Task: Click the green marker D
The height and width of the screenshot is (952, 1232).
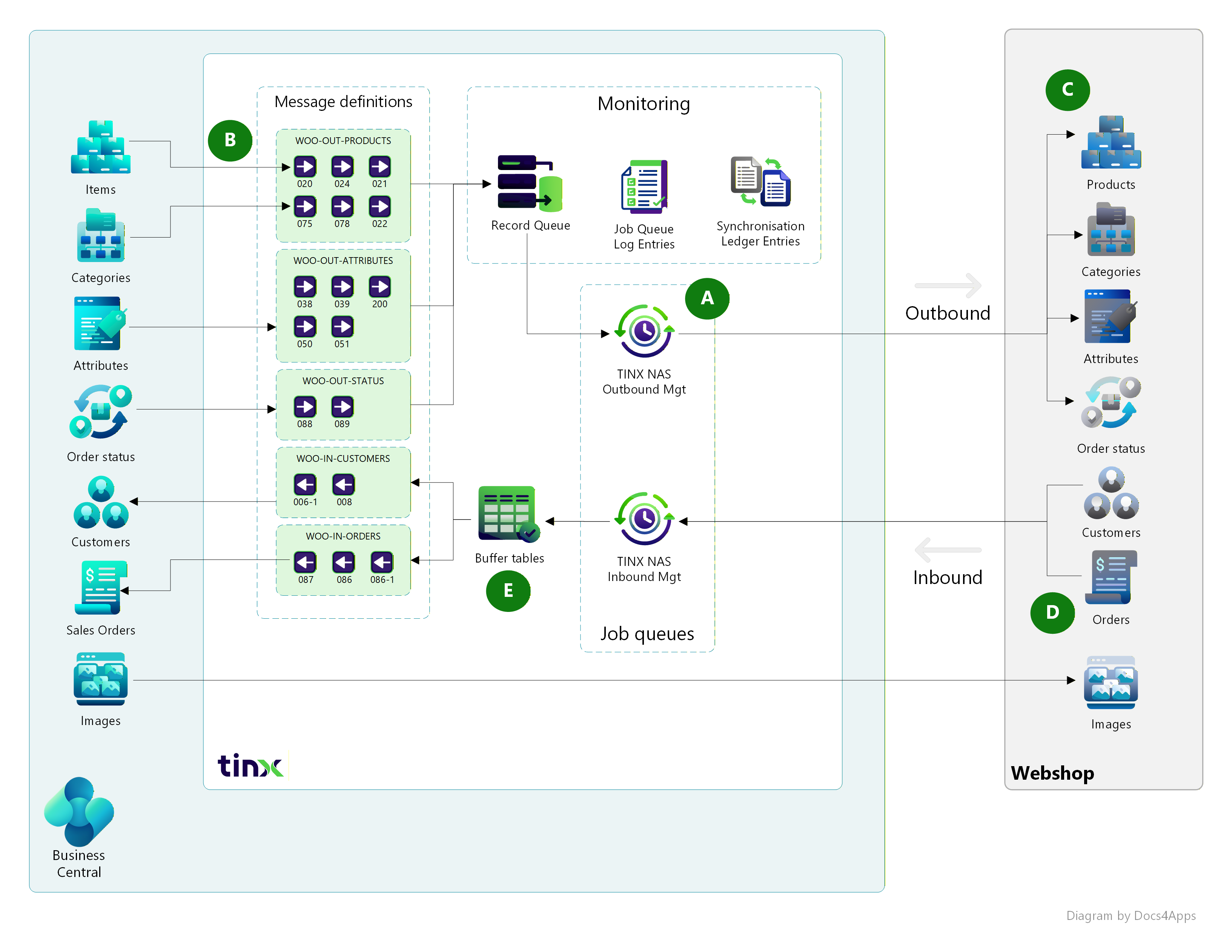Action: click(1052, 612)
